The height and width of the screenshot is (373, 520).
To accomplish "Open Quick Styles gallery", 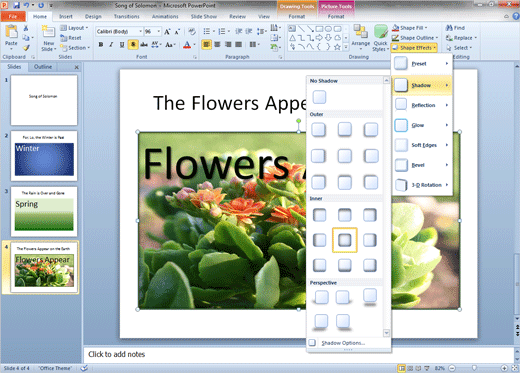I will 380,37.
